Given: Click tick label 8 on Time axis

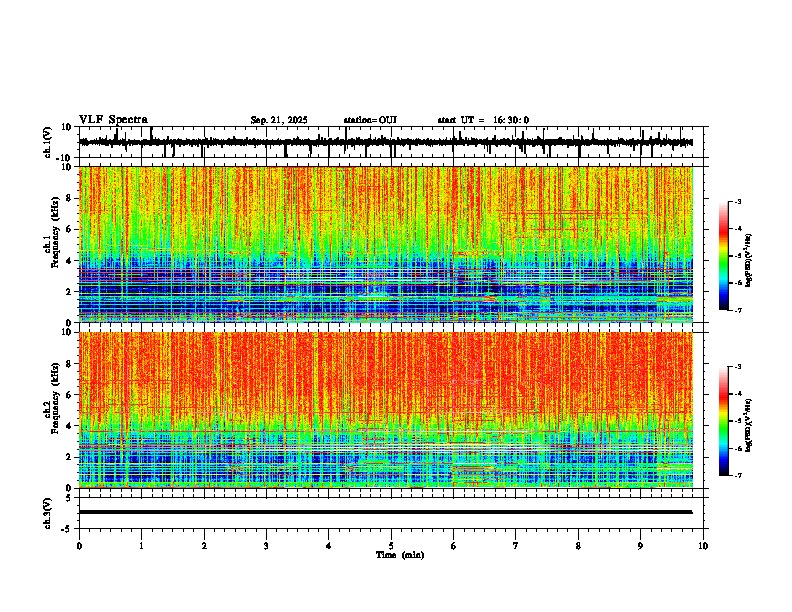Looking at the screenshot, I should click(x=578, y=546).
